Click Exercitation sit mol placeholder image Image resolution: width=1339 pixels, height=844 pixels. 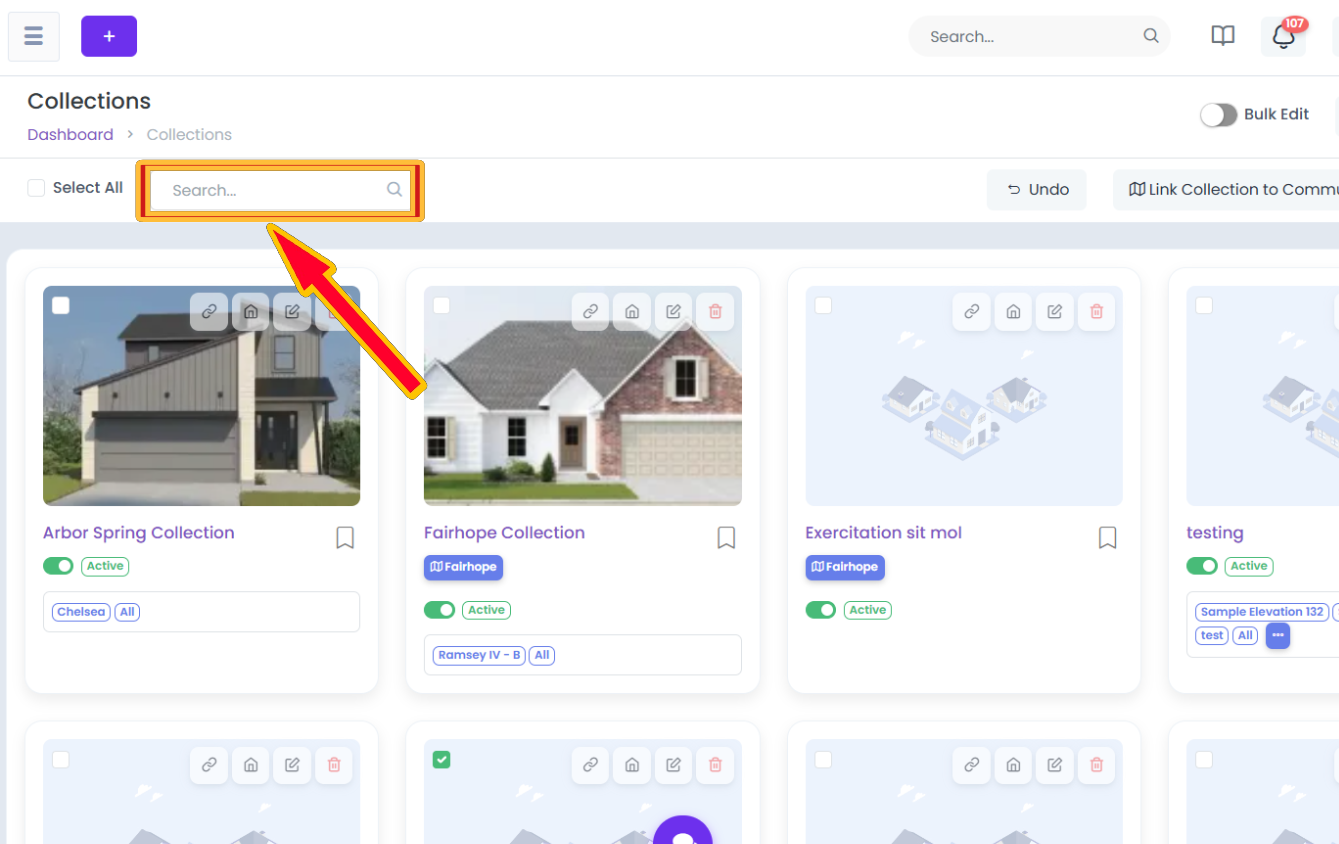tap(964, 396)
